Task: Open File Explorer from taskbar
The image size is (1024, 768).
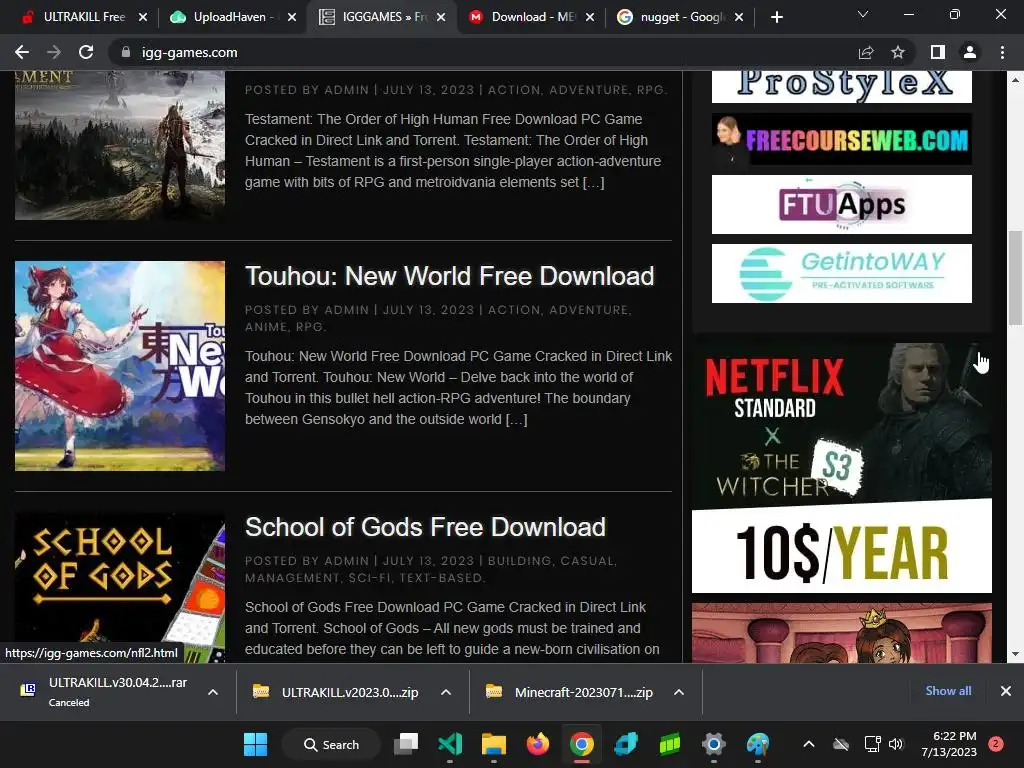Action: 494,744
